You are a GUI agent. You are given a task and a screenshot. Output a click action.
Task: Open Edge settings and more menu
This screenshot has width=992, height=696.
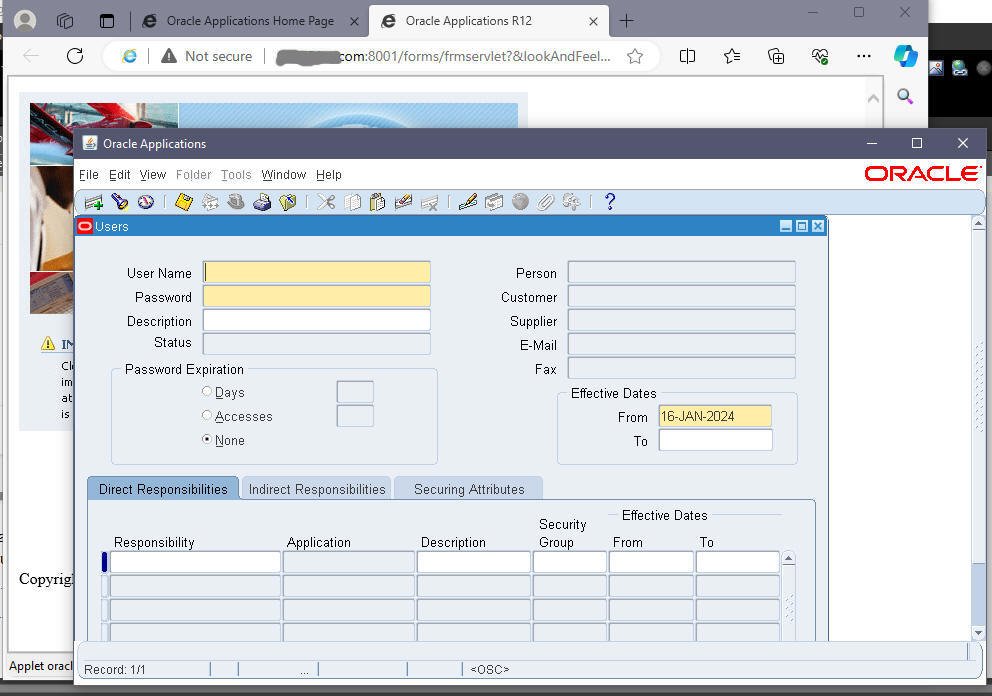pos(864,56)
